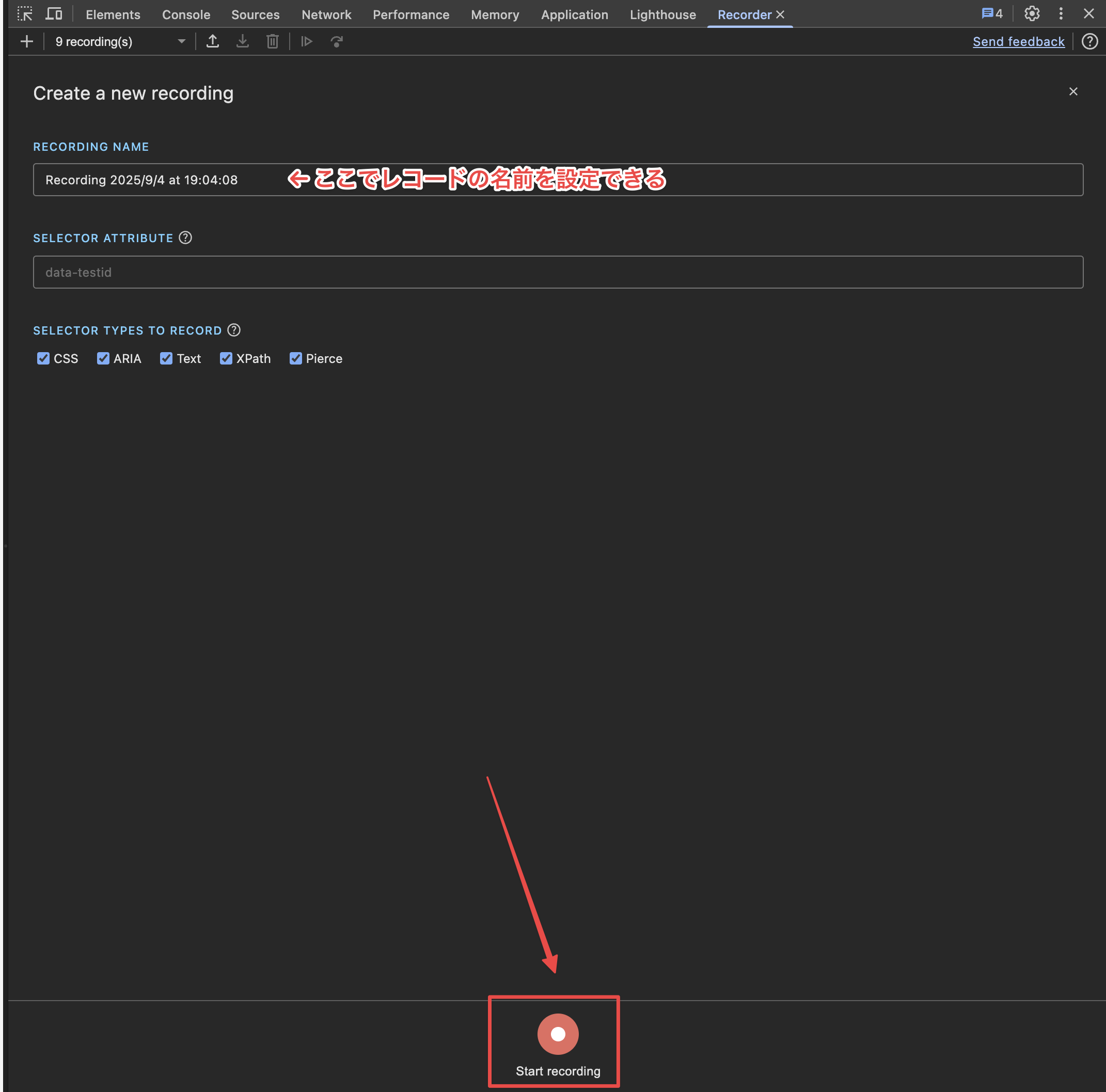Click the plus icon to add recording
This screenshot has width=1106, height=1092.
tap(26, 41)
